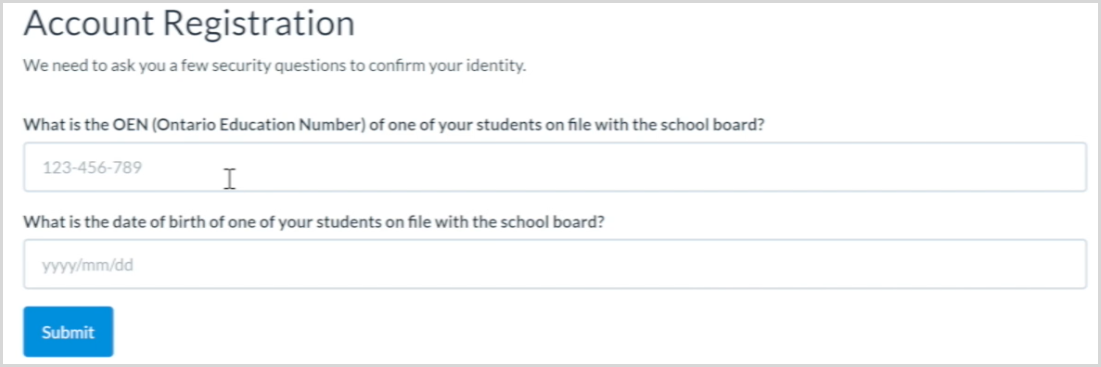Click the middle of the OEN text box
The width and height of the screenshot is (1101, 367).
[555, 167]
